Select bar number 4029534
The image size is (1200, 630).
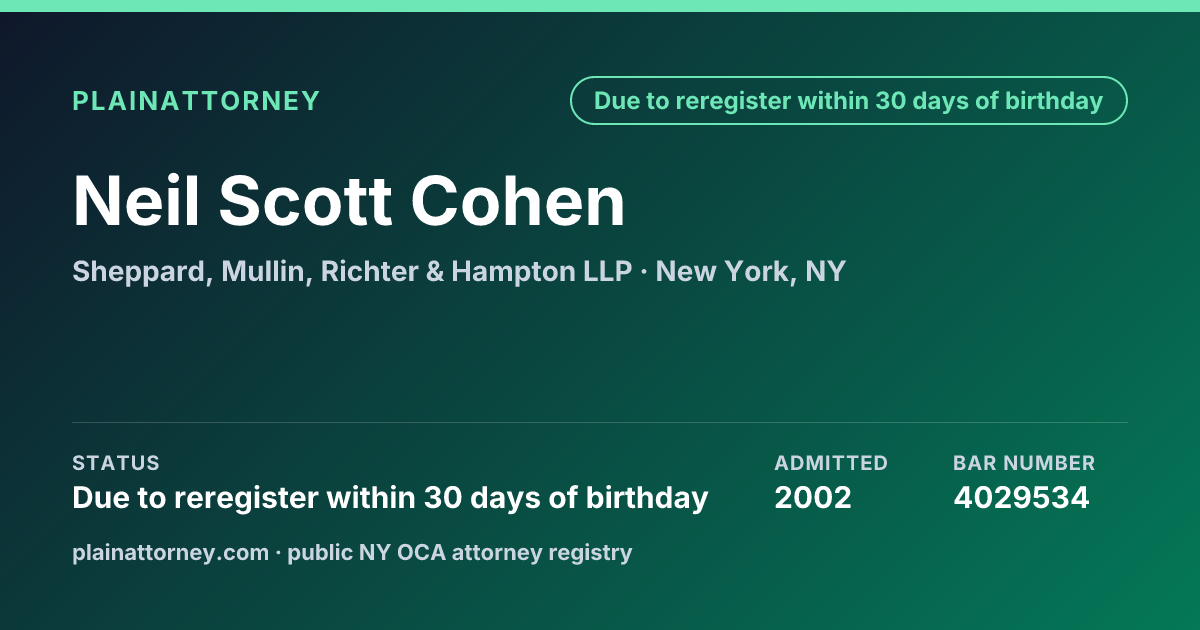tap(1021, 497)
